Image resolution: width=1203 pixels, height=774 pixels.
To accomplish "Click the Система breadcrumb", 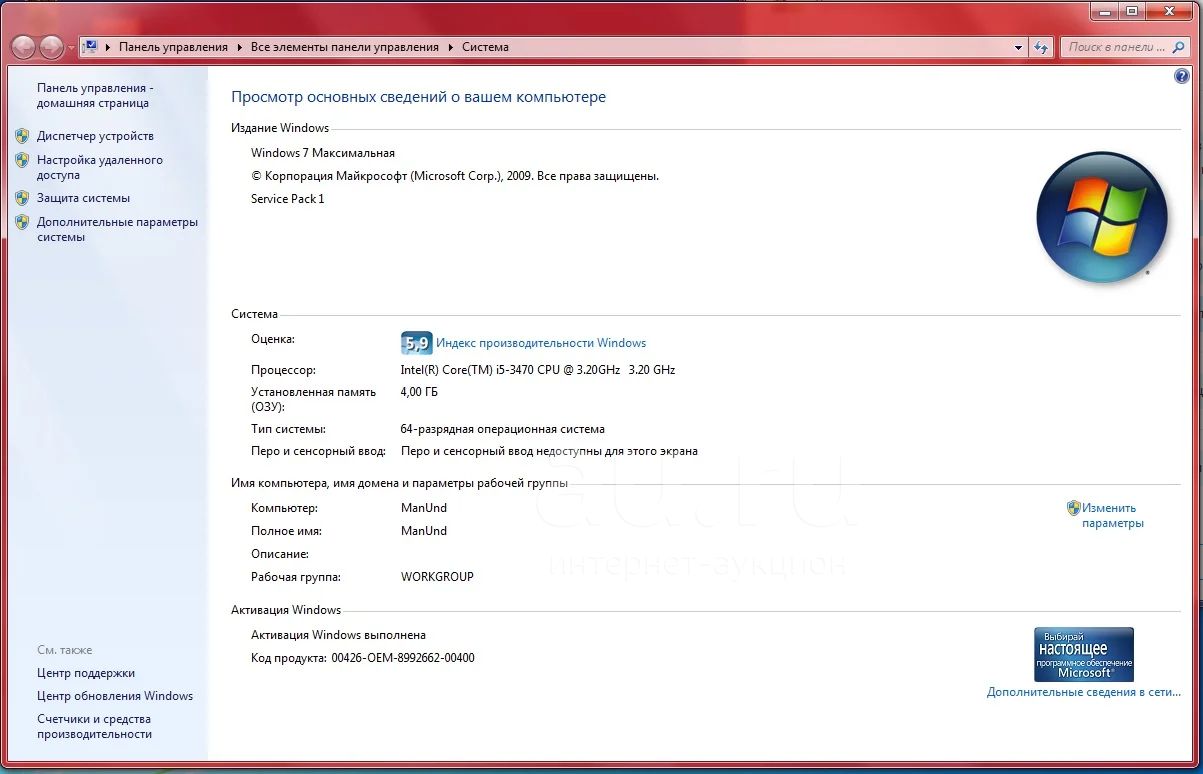I will tap(485, 47).
